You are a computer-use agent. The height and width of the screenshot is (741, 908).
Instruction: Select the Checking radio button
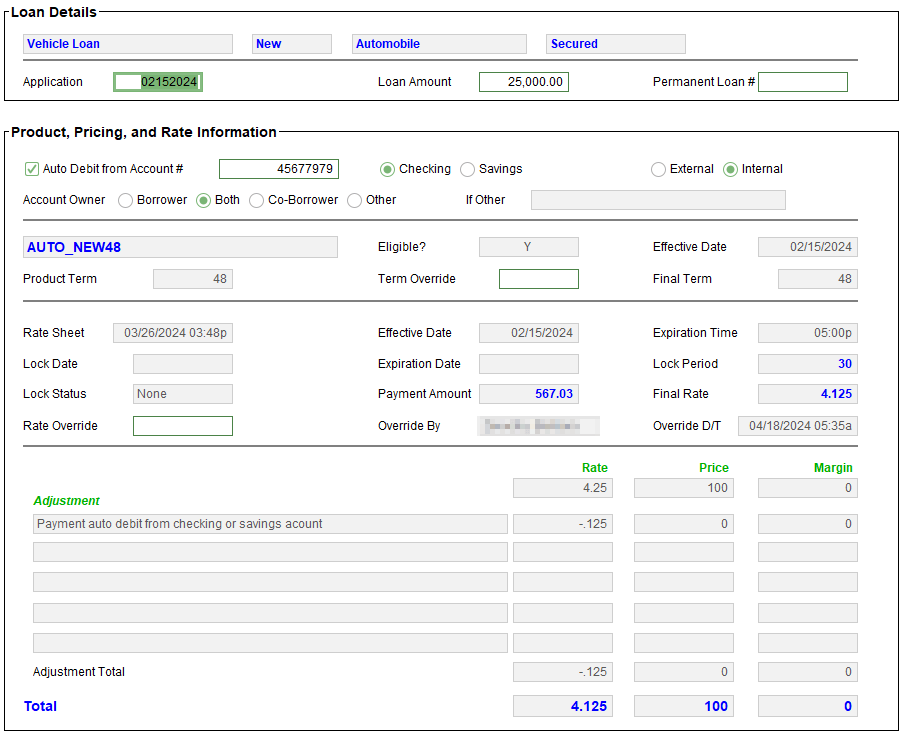click(387, 170)
